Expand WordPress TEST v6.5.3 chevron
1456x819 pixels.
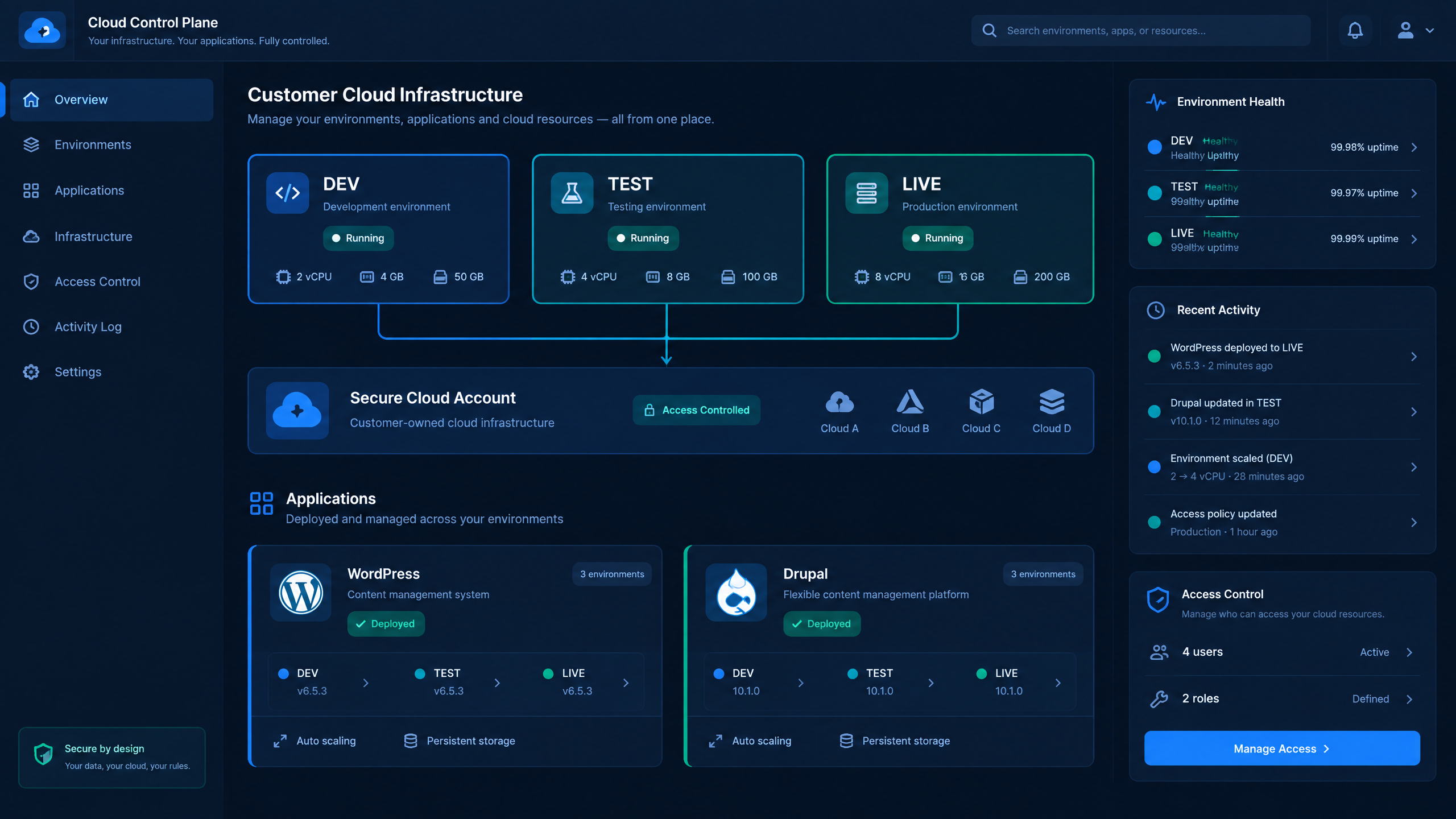click(x=497, y=682)
